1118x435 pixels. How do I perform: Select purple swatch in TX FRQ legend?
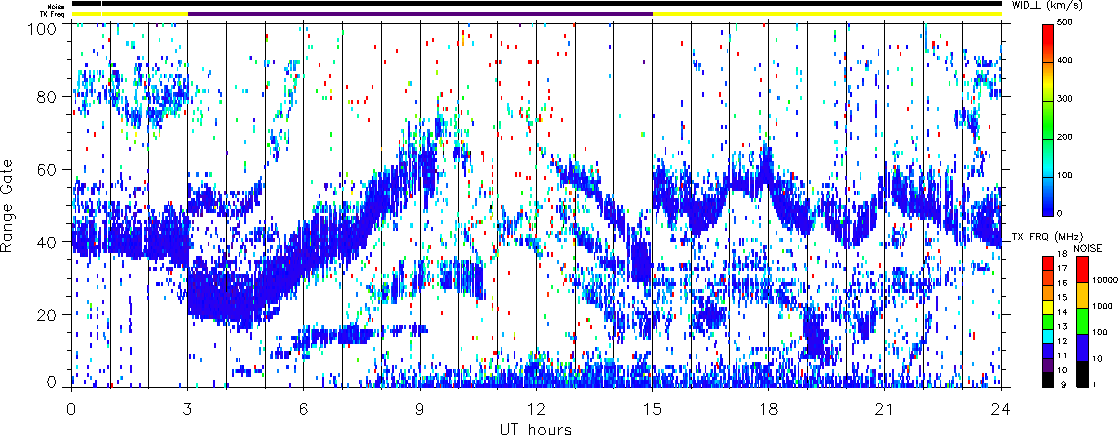tap(1048, 365)
